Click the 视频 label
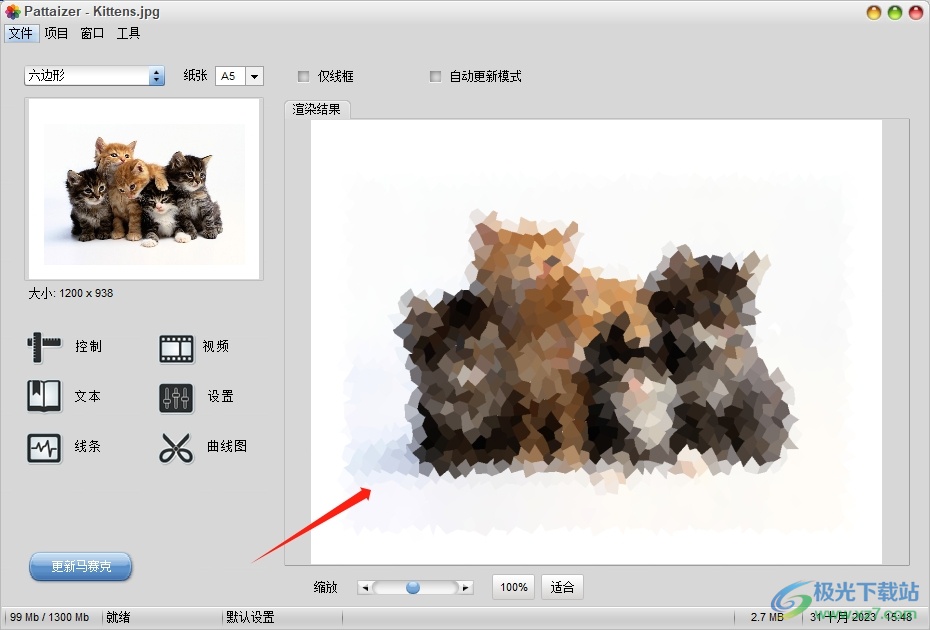Image resolution: width=930 pixels, height=630 pixels. (x=215, y=346)
